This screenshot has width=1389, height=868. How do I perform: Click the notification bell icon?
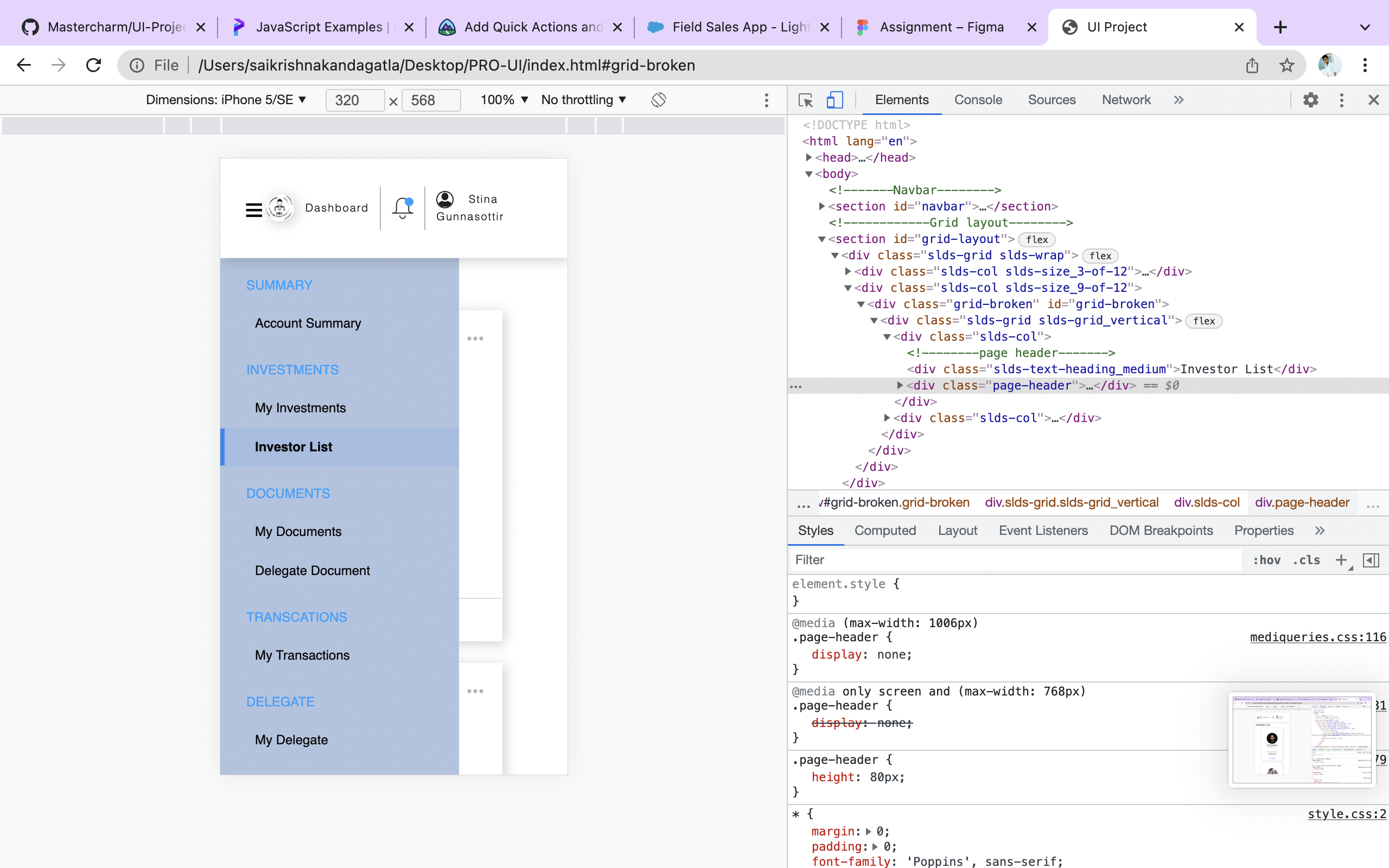[403, 208]
